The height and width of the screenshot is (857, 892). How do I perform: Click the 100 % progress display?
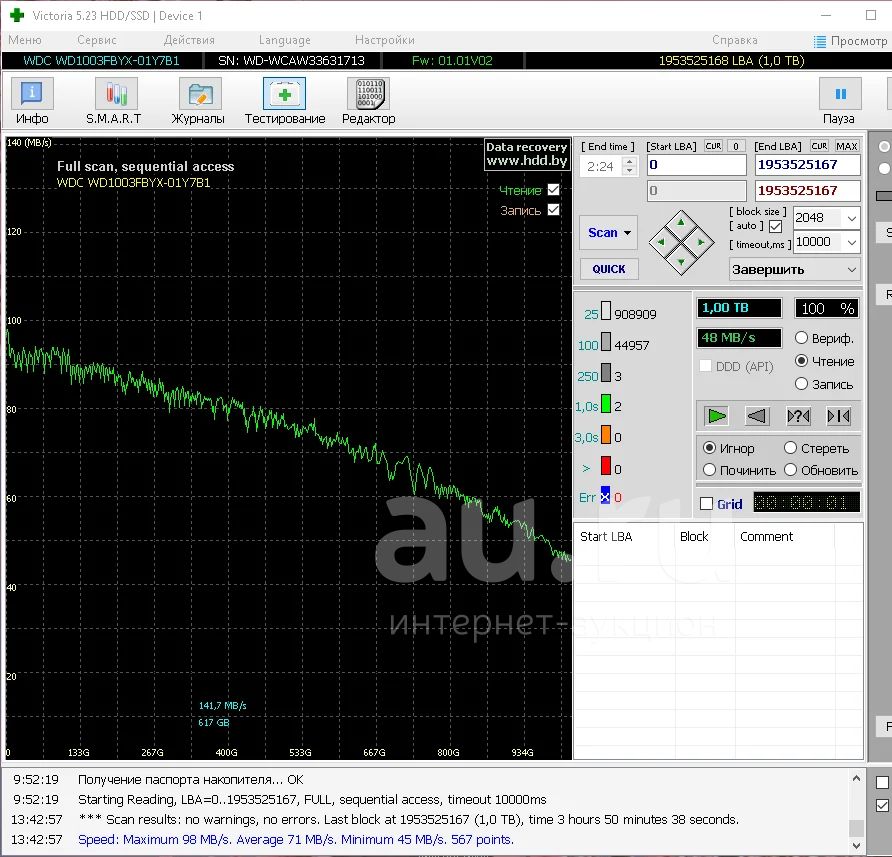[827, 308]
